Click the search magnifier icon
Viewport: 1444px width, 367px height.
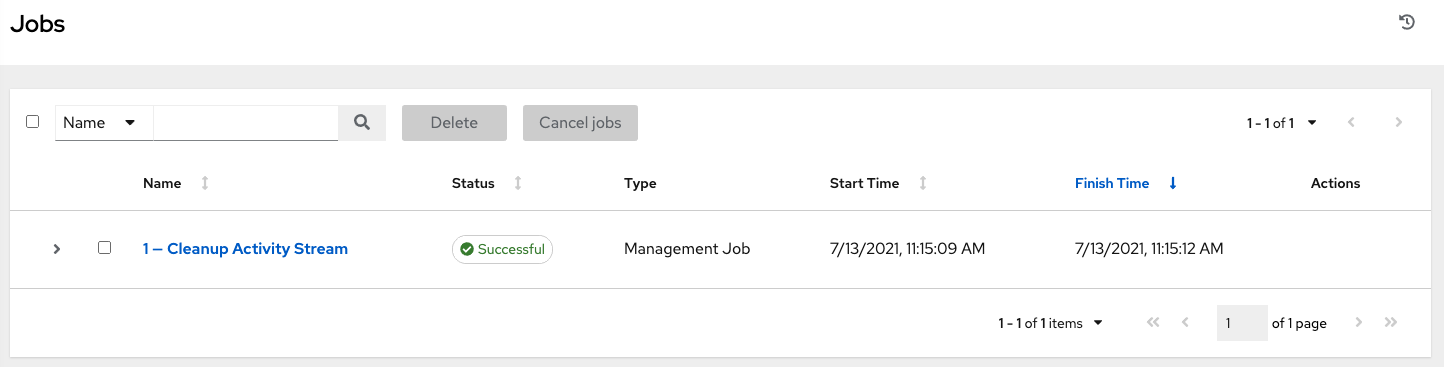pyautogui.click(x=362, y=123)
